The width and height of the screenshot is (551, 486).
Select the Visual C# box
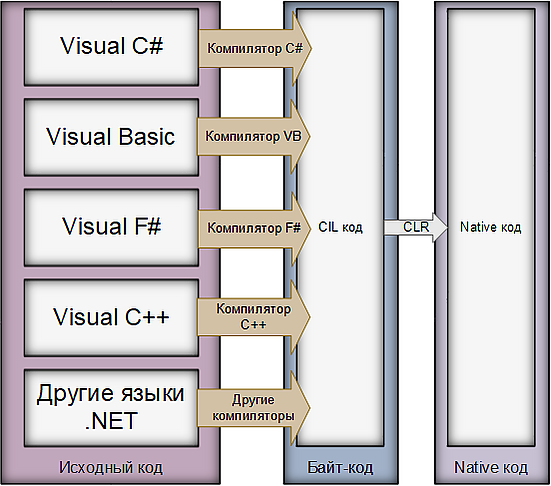tap(111, 47)
